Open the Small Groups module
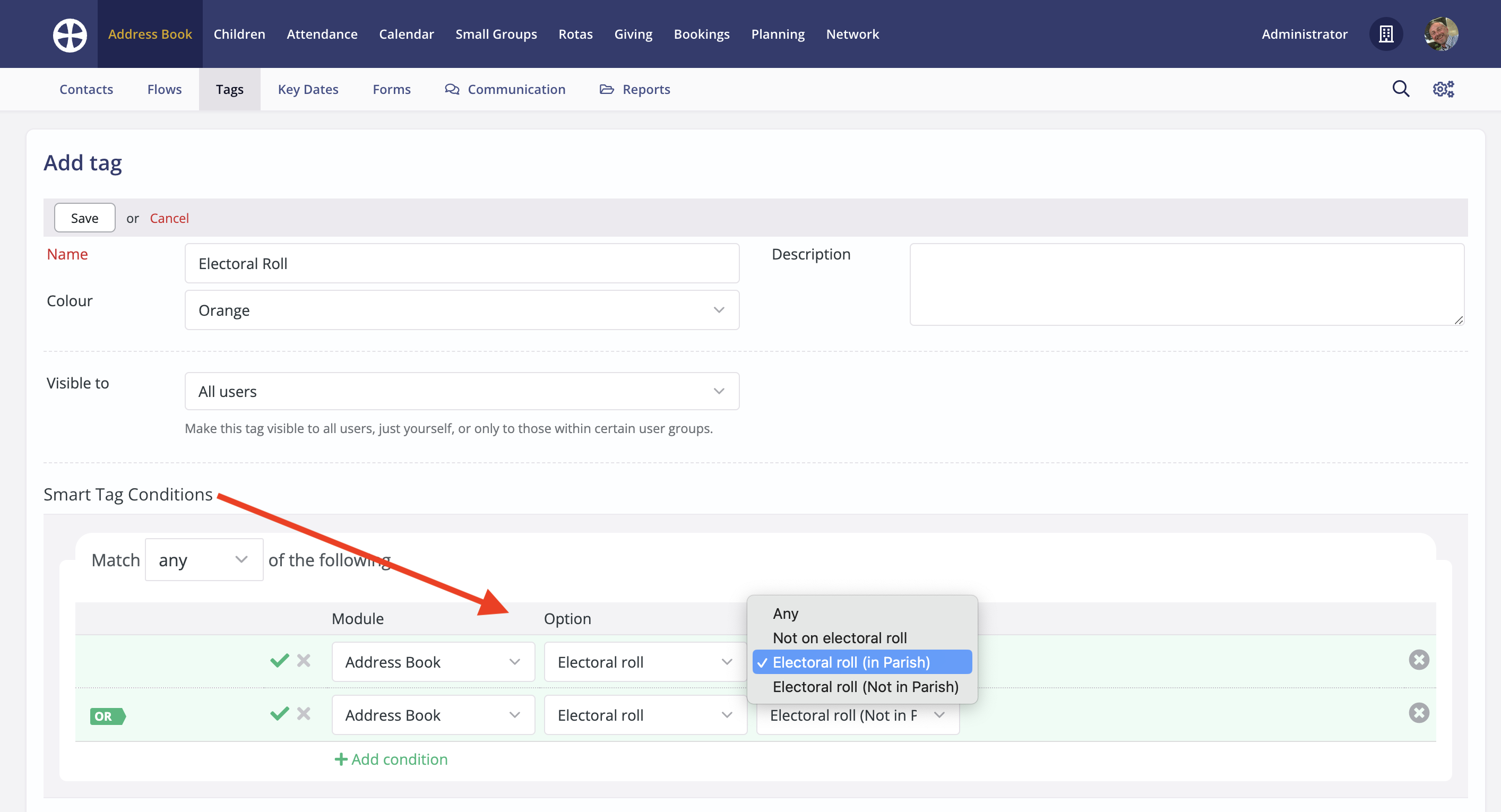 [496, 34]
